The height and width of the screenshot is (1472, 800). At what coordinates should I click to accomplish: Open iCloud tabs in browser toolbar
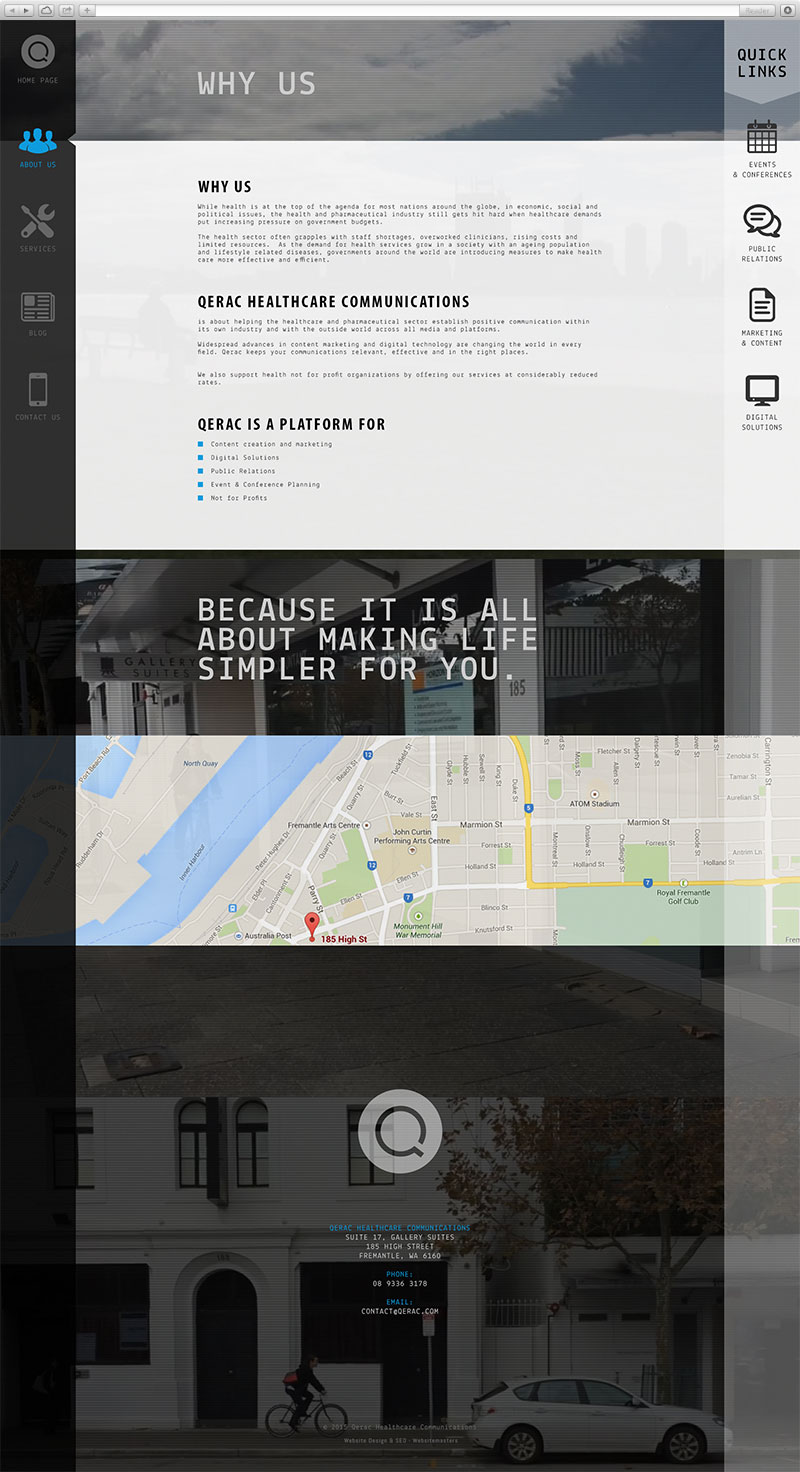(47, 10)
